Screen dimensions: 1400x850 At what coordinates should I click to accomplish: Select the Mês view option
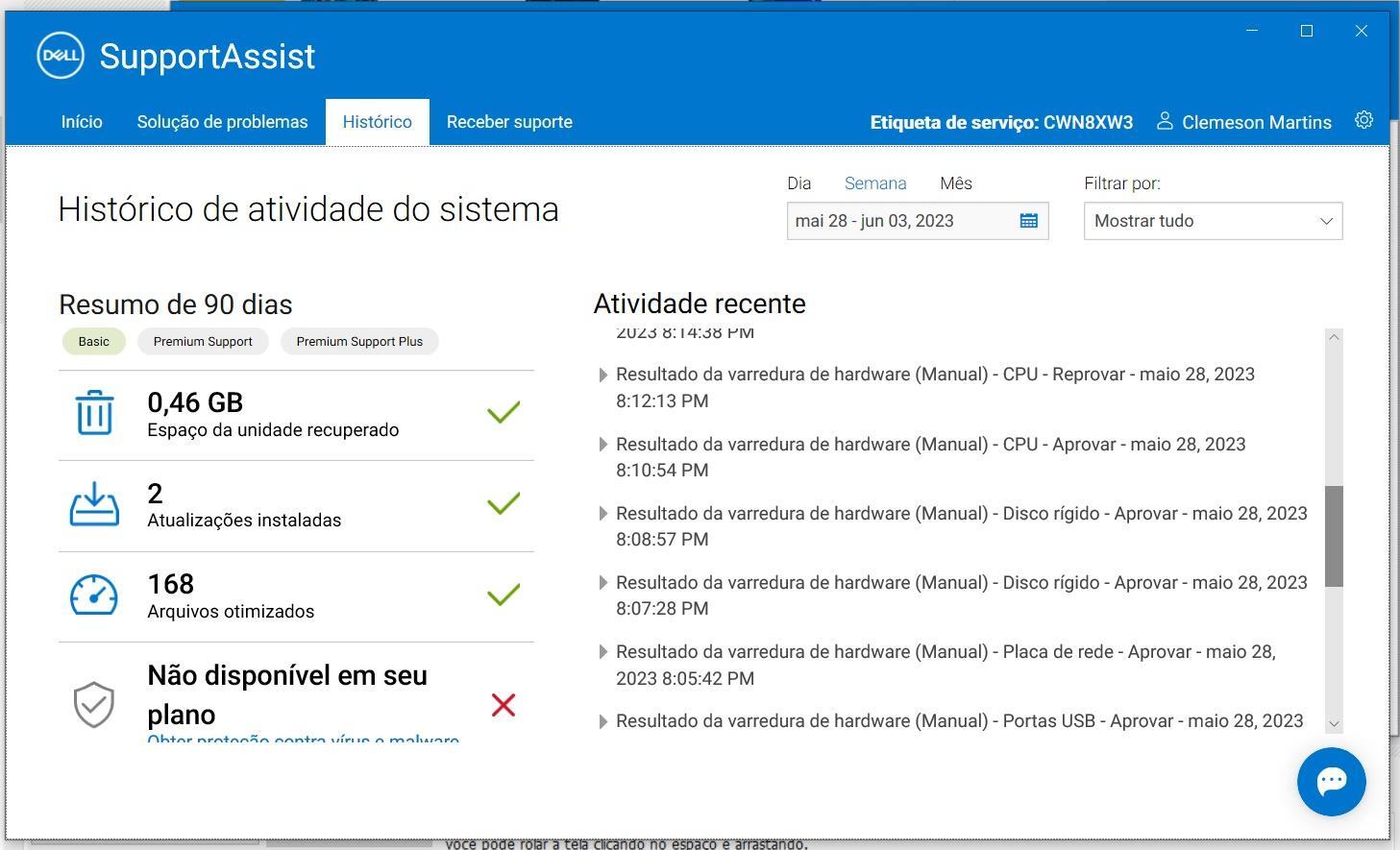[x=956, y=183]
